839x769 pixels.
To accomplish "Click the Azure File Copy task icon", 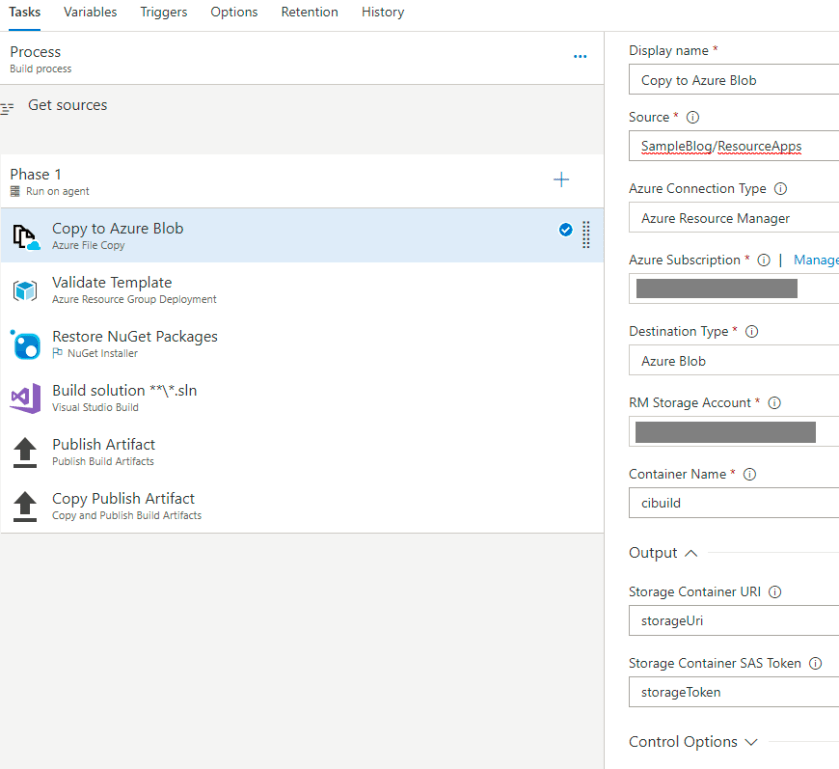I will [25, 237].
